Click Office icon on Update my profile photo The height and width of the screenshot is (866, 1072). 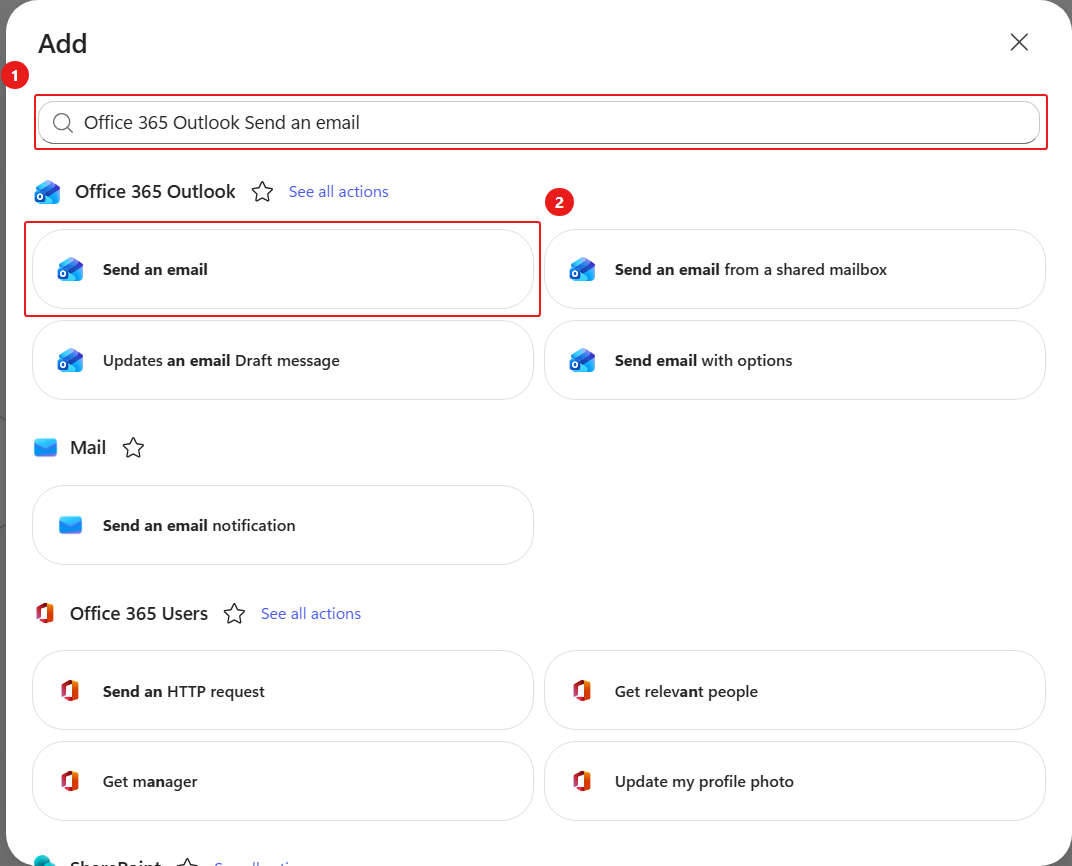(x=582, y=781)
